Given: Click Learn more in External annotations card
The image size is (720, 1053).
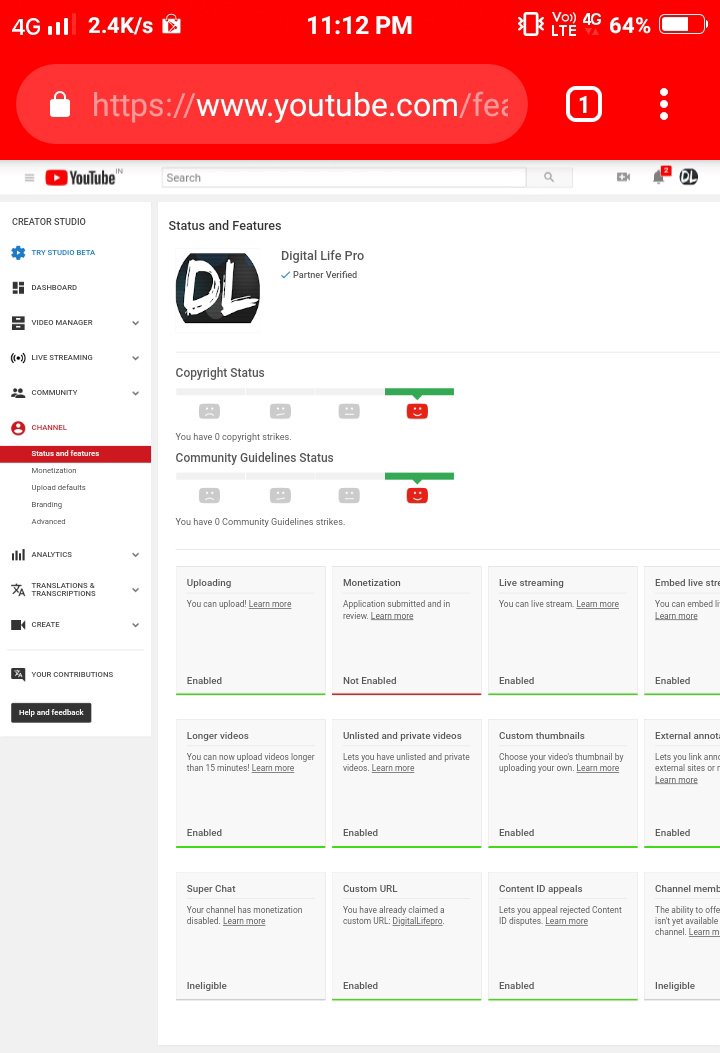Looking at the screenshot, I should point(676,780).
